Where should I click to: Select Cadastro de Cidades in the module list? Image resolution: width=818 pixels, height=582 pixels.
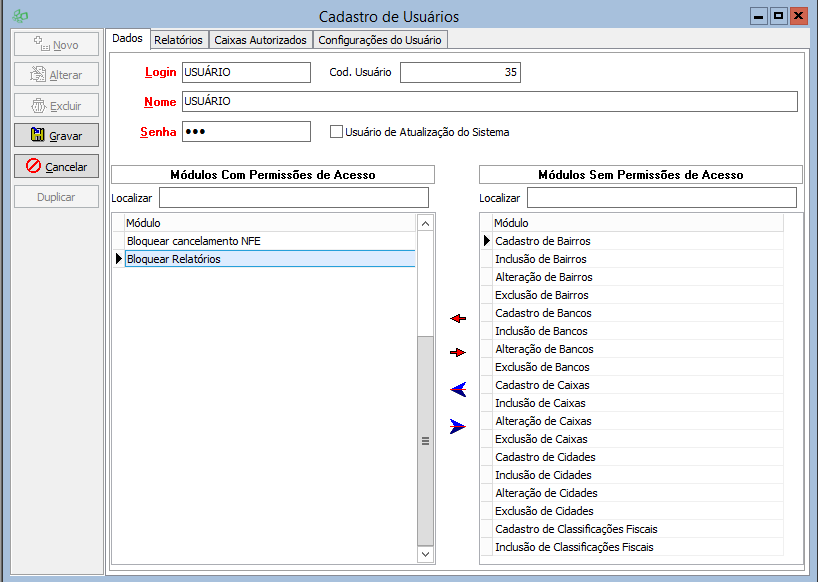543,457
